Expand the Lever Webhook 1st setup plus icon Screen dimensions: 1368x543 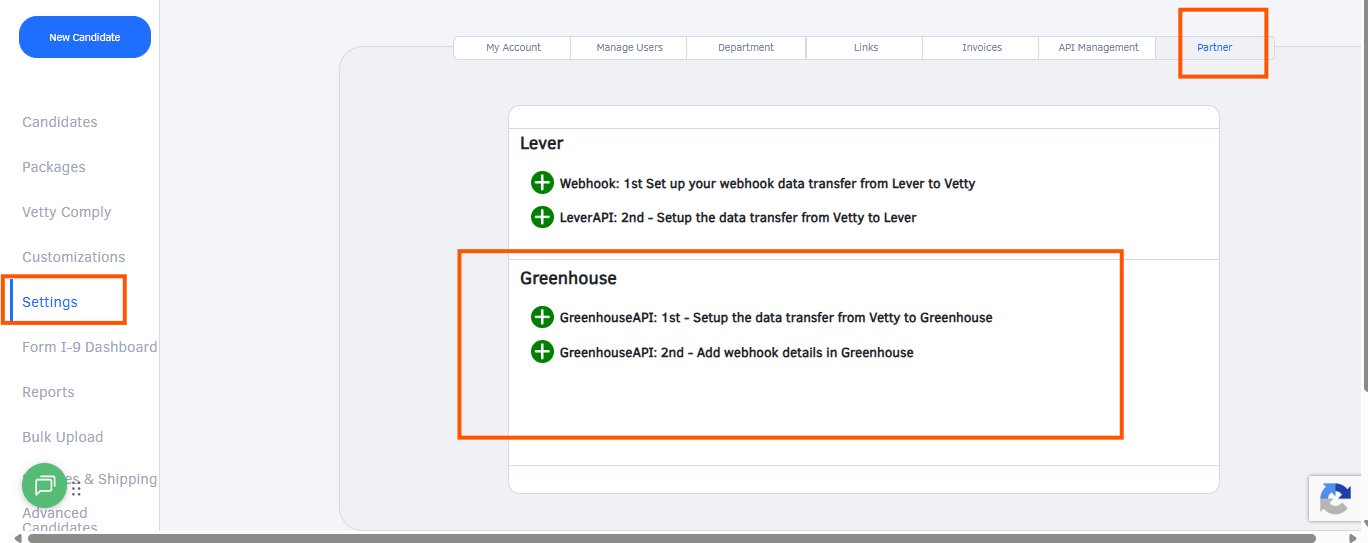coord(542,183)
